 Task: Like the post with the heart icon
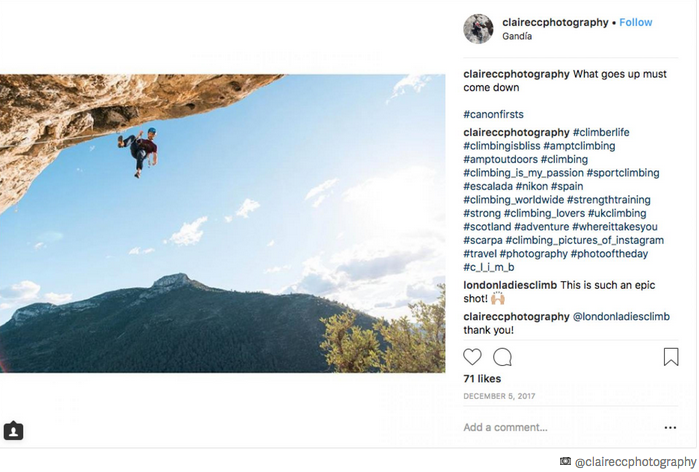click(x=473, y=357)
